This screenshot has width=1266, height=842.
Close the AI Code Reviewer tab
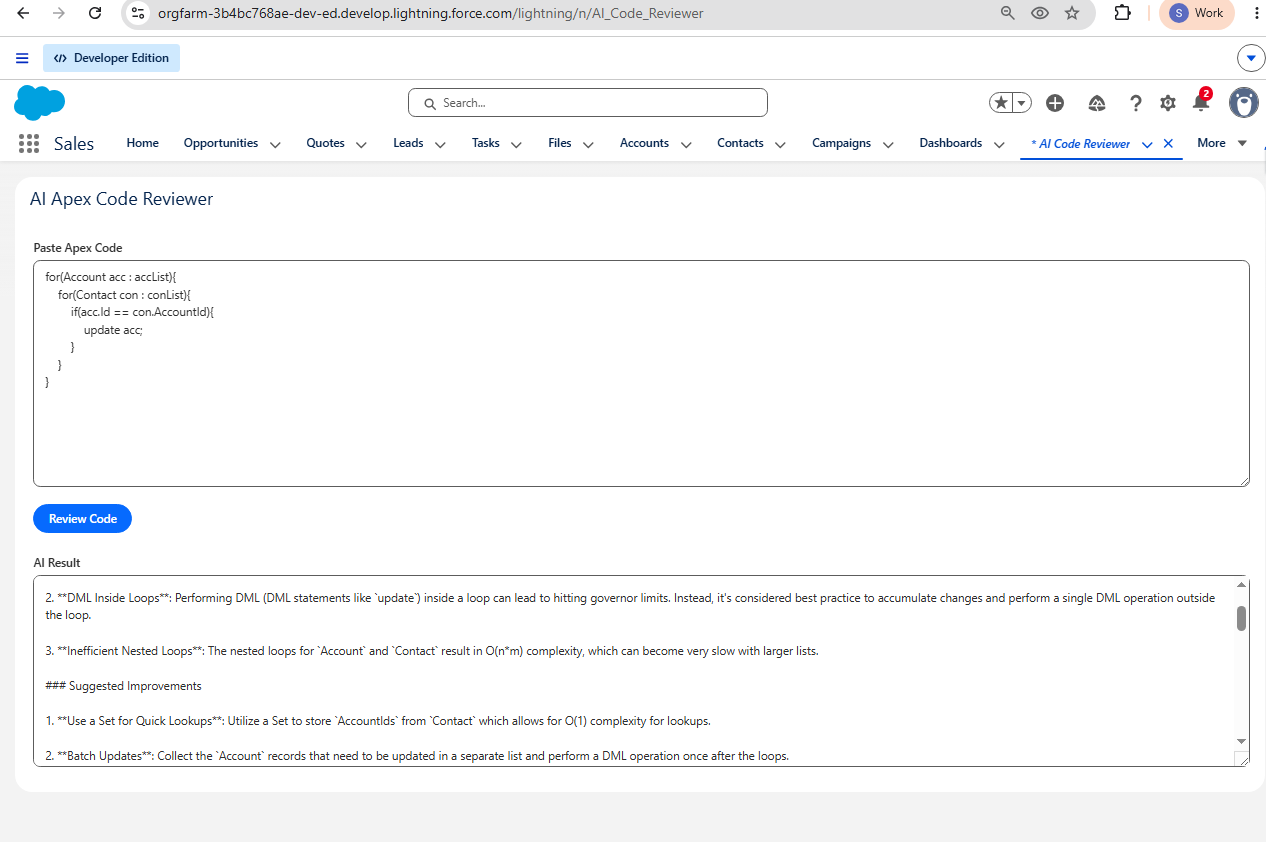pyautogui.click(x=1168, y=144)
